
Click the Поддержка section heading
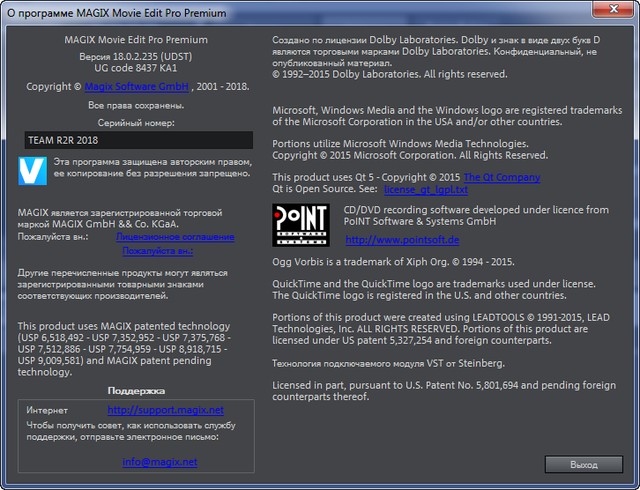(136, 391)
